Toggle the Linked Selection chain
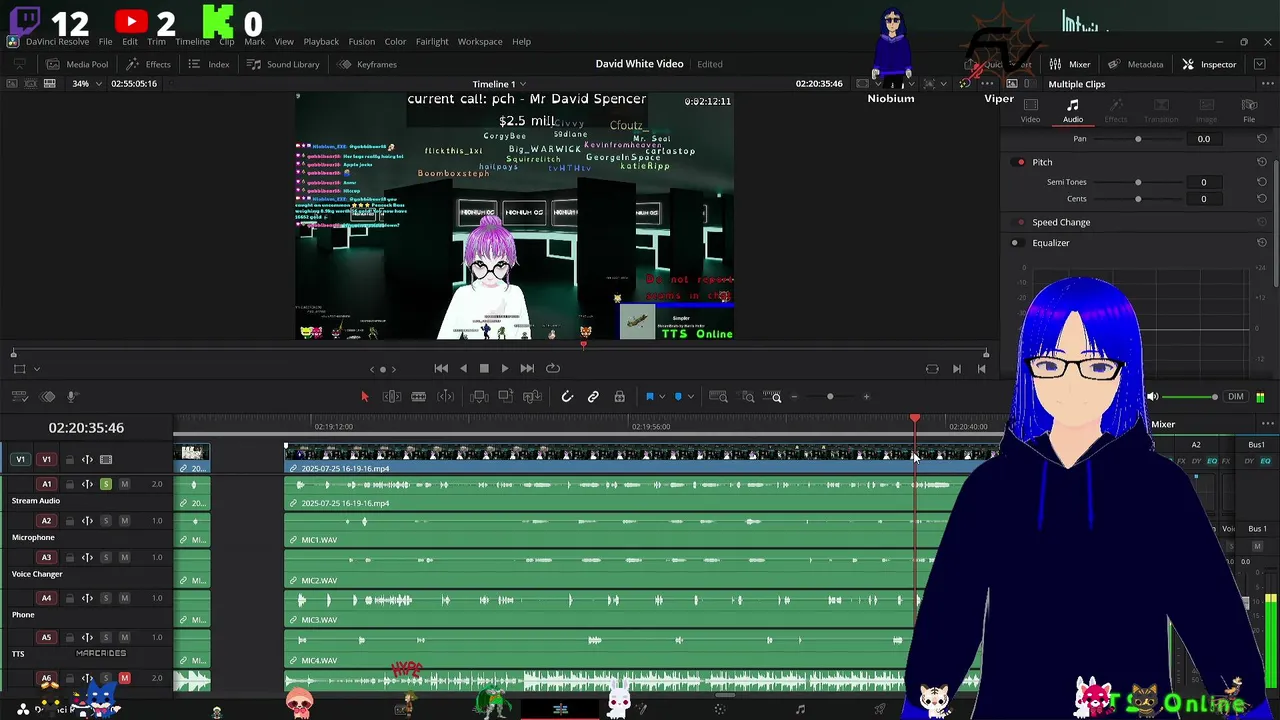The width and height of the screenshot is (1280, 720). tap(593, 397)
